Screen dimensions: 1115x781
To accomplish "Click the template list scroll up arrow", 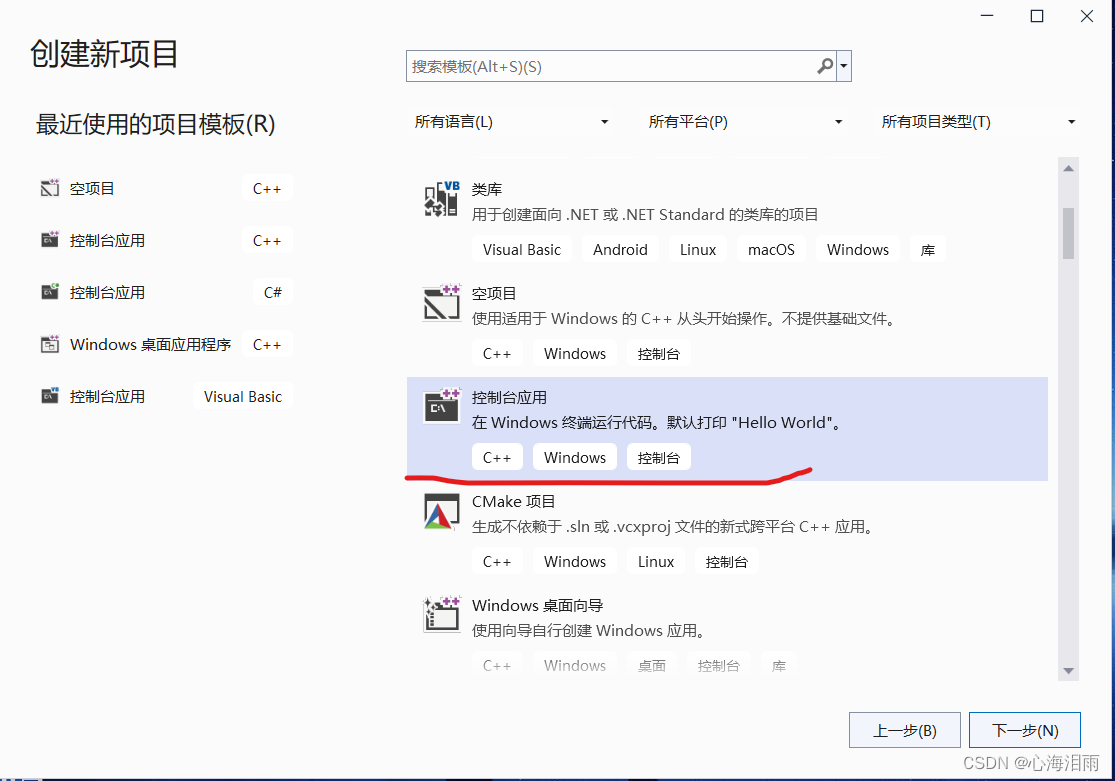I will pyautogui.click(x=1068, y=169).
